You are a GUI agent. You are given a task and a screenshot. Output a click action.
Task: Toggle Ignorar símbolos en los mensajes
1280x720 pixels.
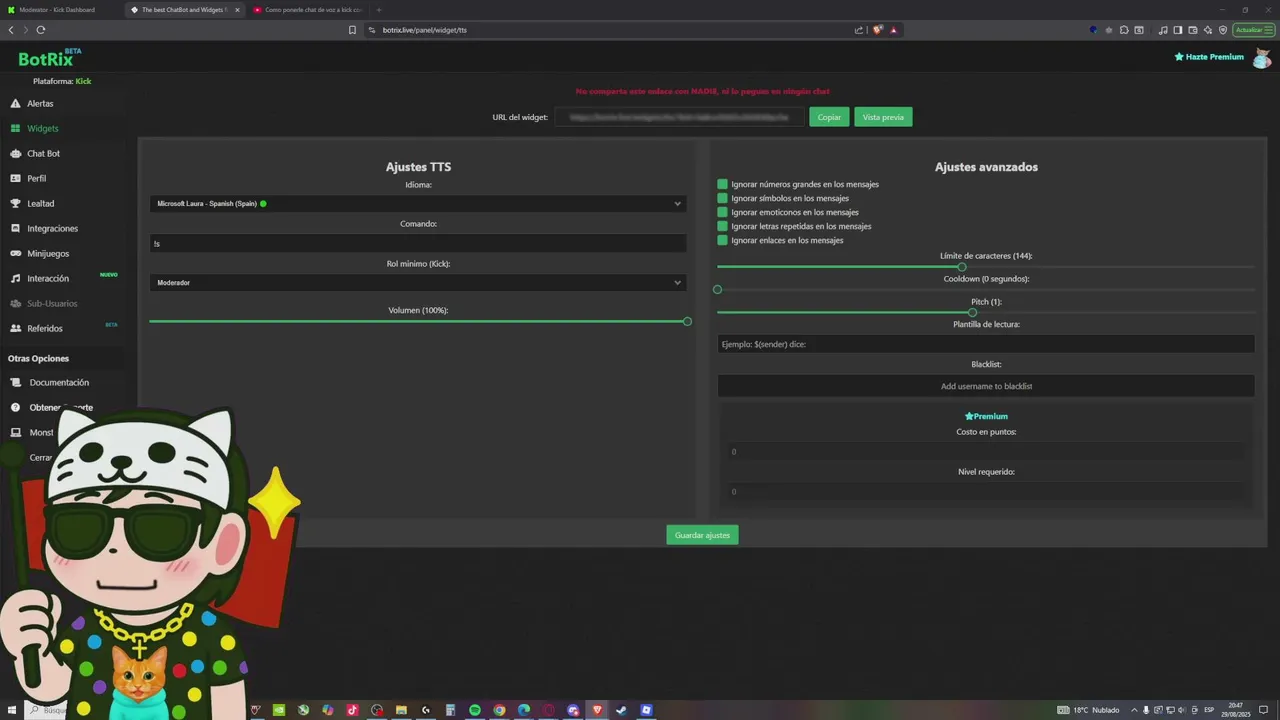(722, 198)
